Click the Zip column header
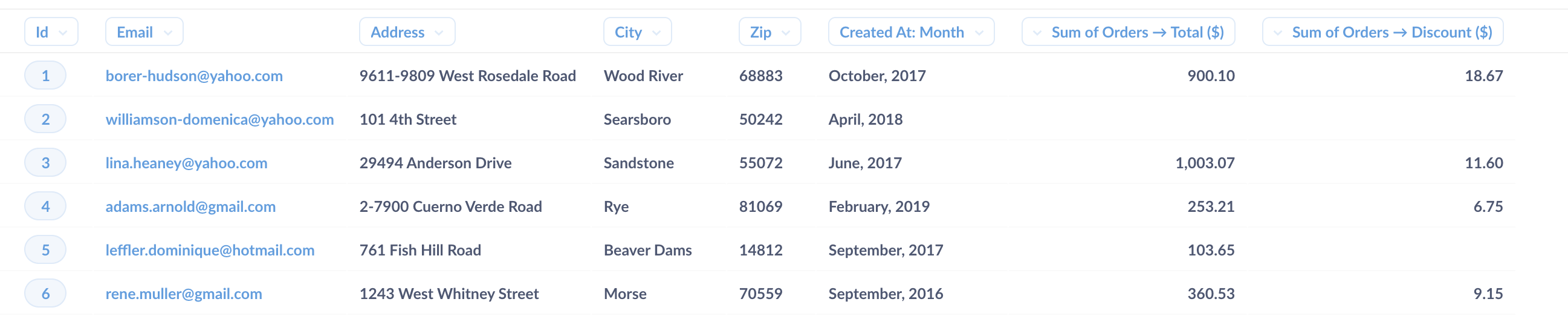Image resolution: width=1568 pixels, height=316 pixels. (x=770, y=31)
